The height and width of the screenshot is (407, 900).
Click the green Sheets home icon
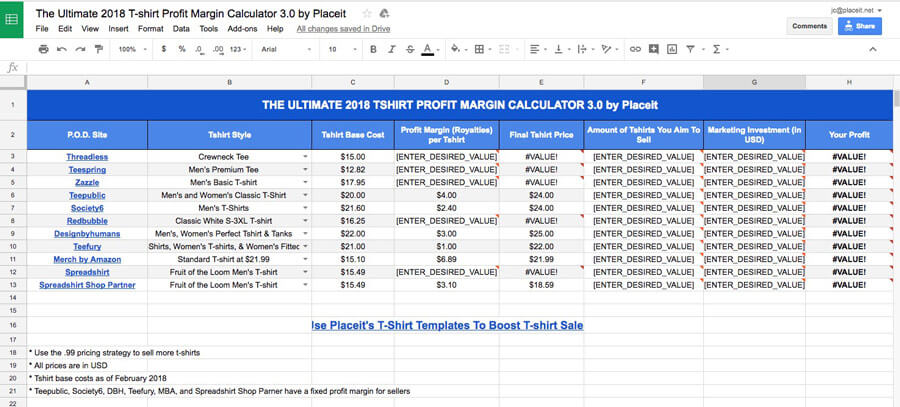point(11,19)
